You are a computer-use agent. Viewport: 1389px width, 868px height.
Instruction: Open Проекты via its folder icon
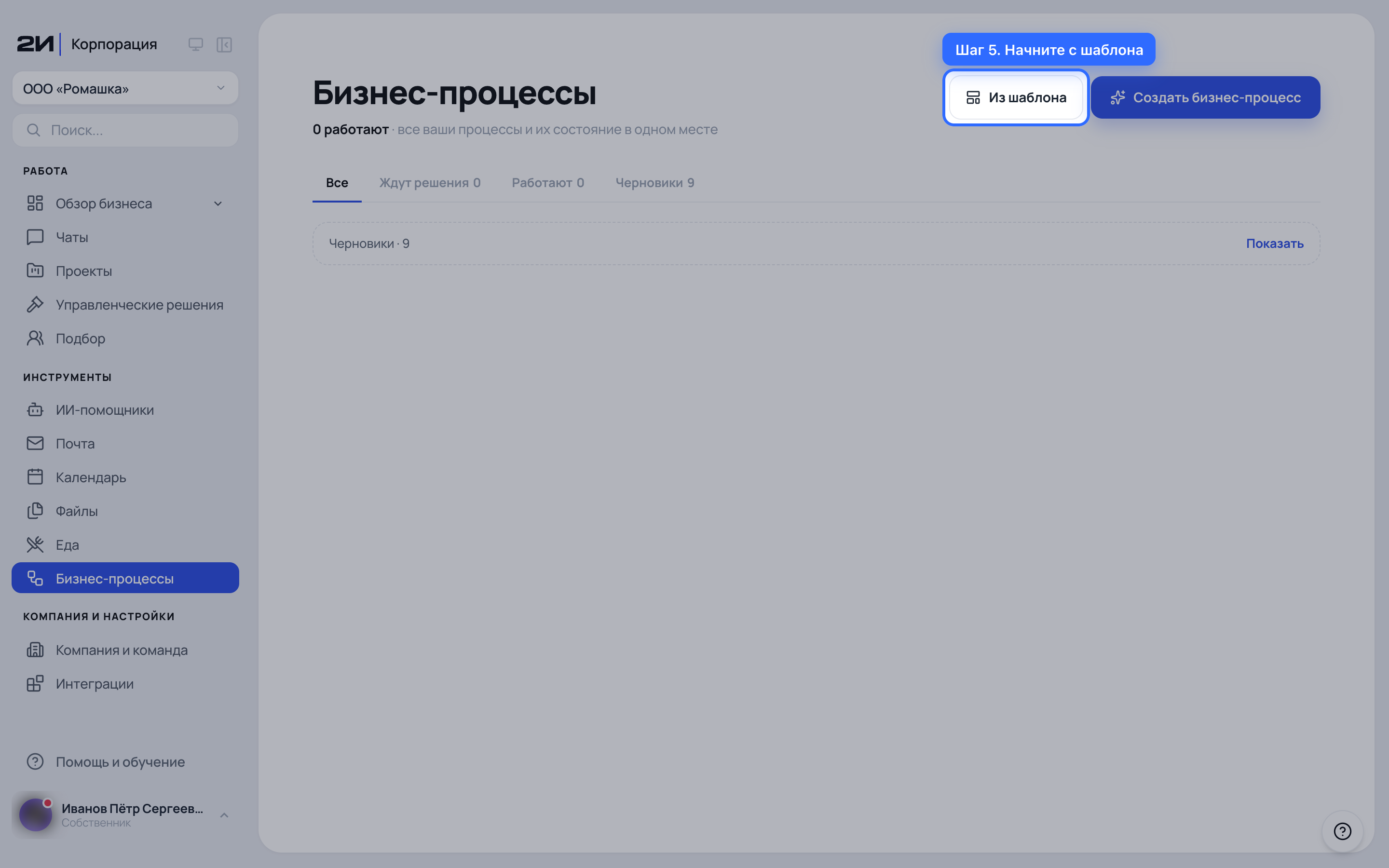[35, 271]
